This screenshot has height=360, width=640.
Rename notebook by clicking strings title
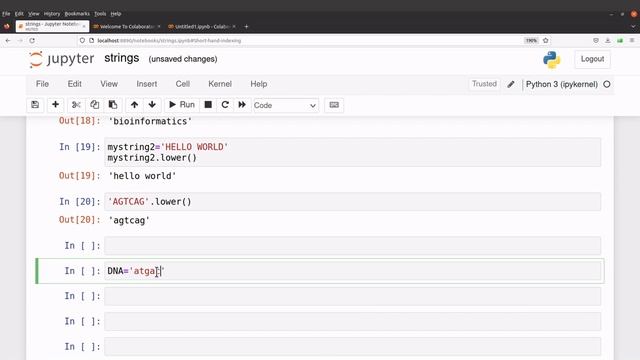pos(122,58)
